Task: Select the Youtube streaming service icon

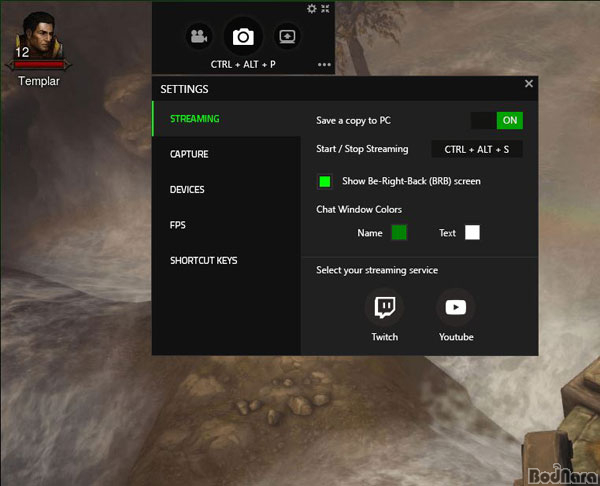Action: pyautogui.click(x=455, y=307)
